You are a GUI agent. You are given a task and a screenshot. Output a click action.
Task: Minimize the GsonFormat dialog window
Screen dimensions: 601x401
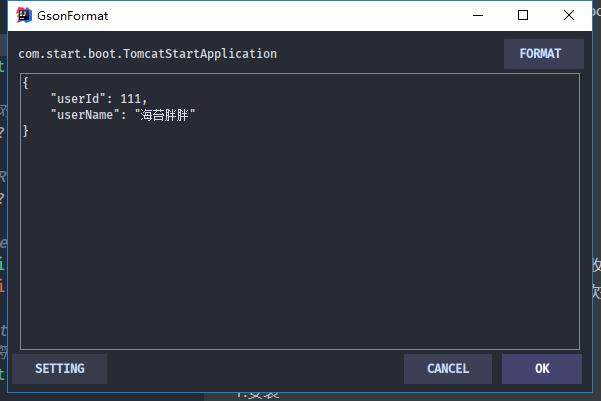point(478,15)
